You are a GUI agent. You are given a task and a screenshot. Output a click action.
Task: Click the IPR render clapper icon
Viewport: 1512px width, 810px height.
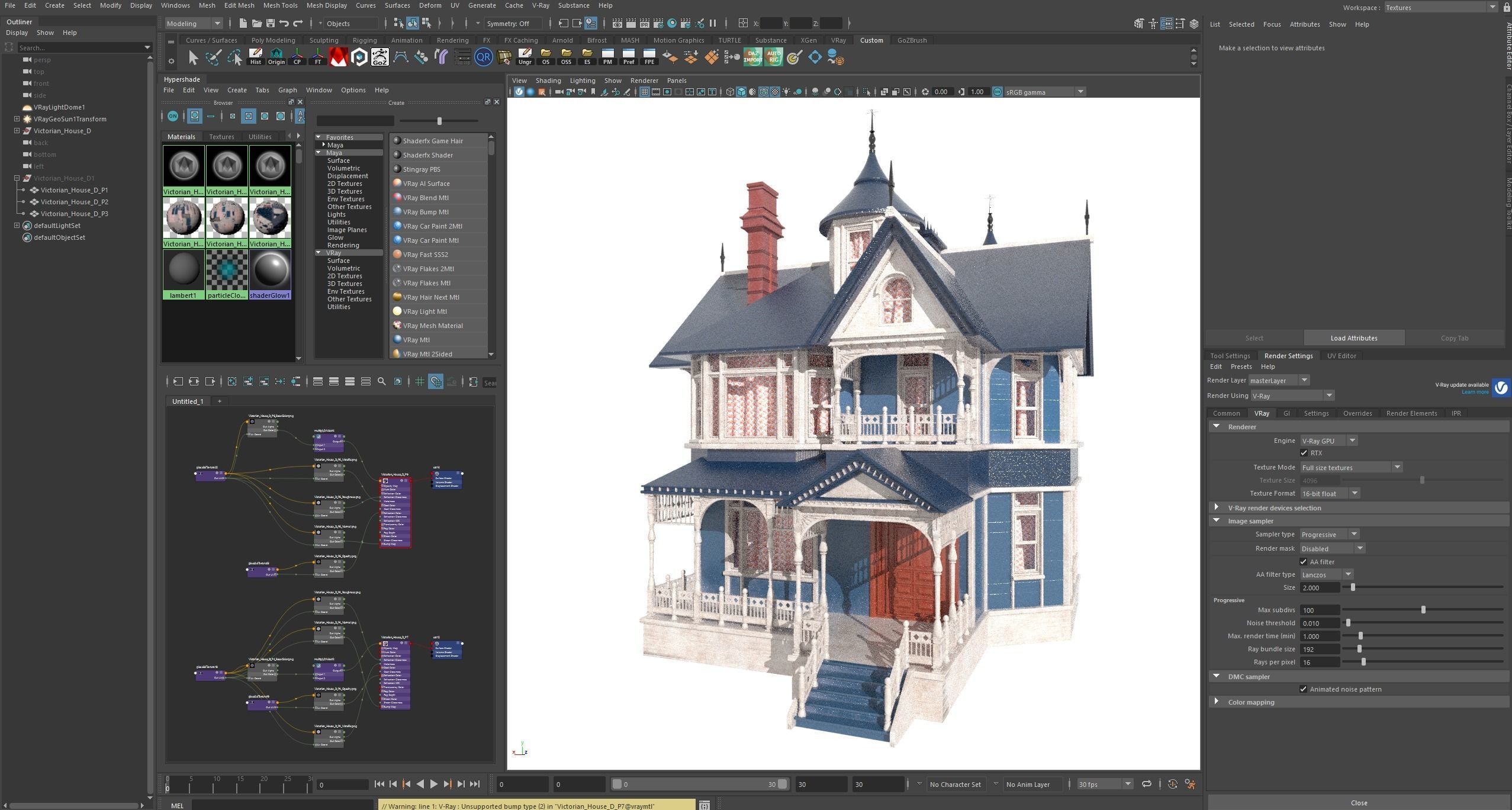point(644,23)
